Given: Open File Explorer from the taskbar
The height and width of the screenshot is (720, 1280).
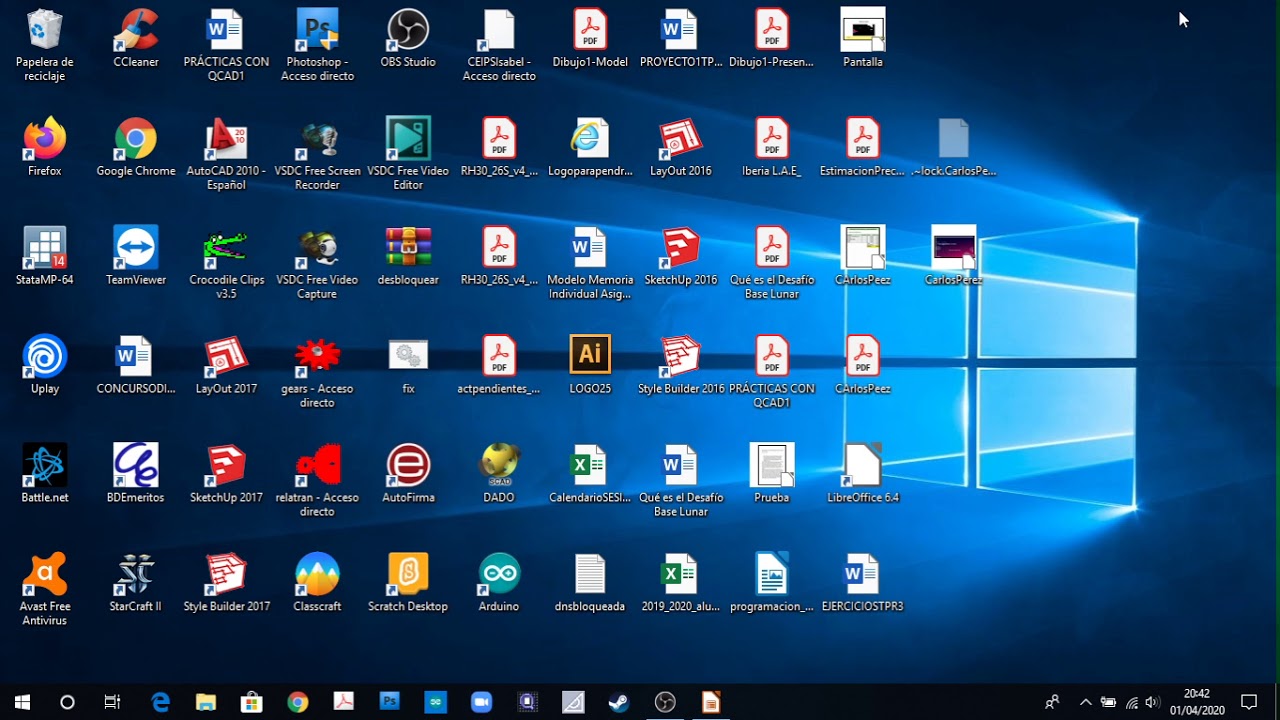Looking at the screenshot, I should [x=206, y=702].
